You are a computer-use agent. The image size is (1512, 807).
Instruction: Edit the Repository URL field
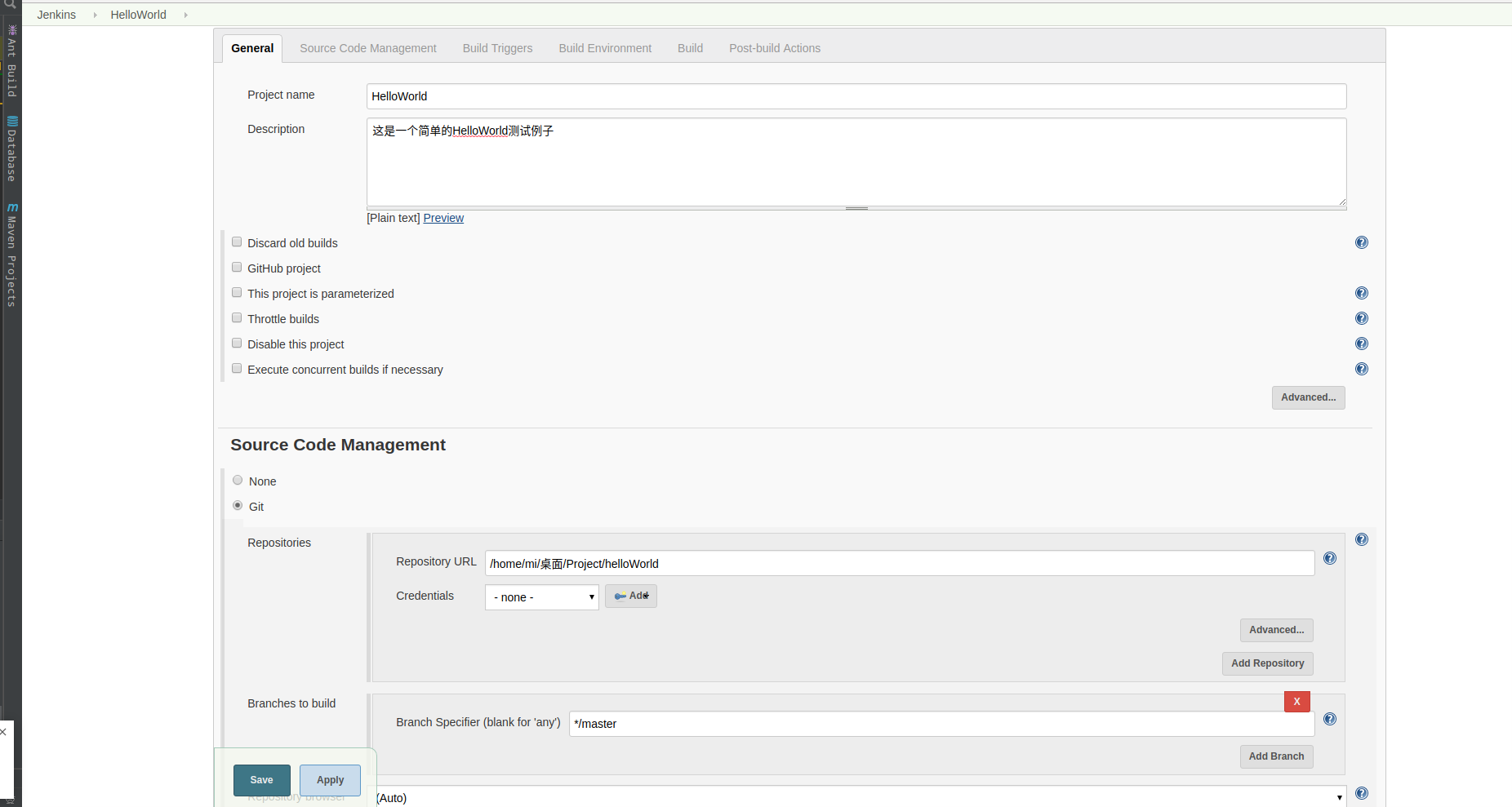tap(900, 563)
